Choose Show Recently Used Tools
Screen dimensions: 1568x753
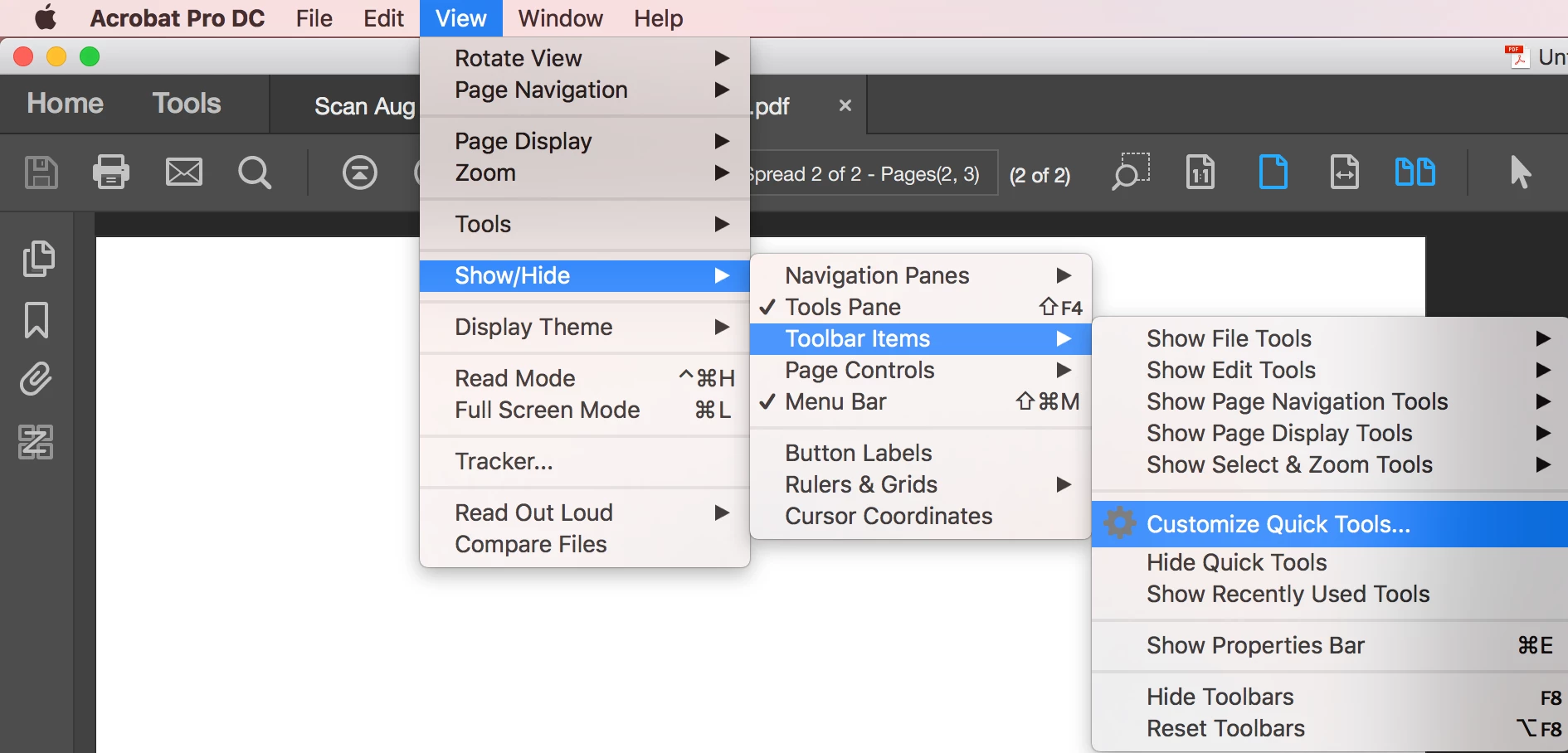pyautogui.click(x=1330, y=594)
